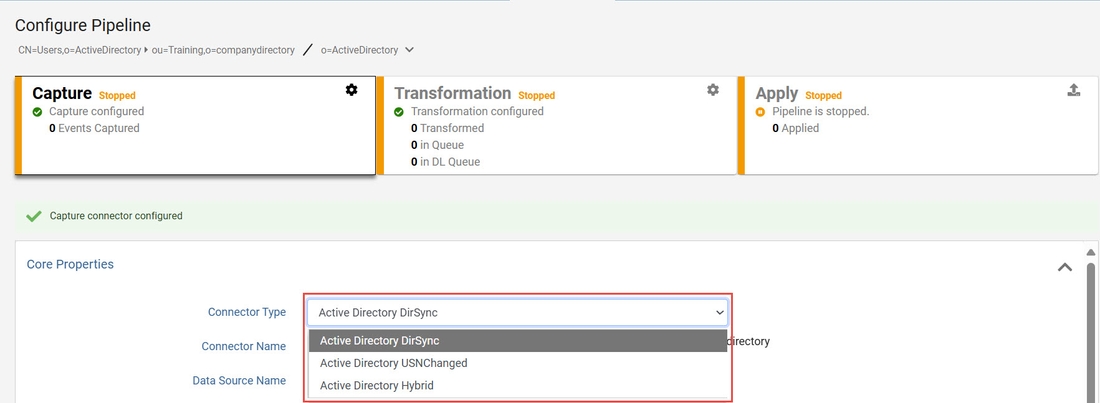Click the 0 in DL Queue count
The height and width of the screenshot is (403, 1100).
(x=445, y=161)
